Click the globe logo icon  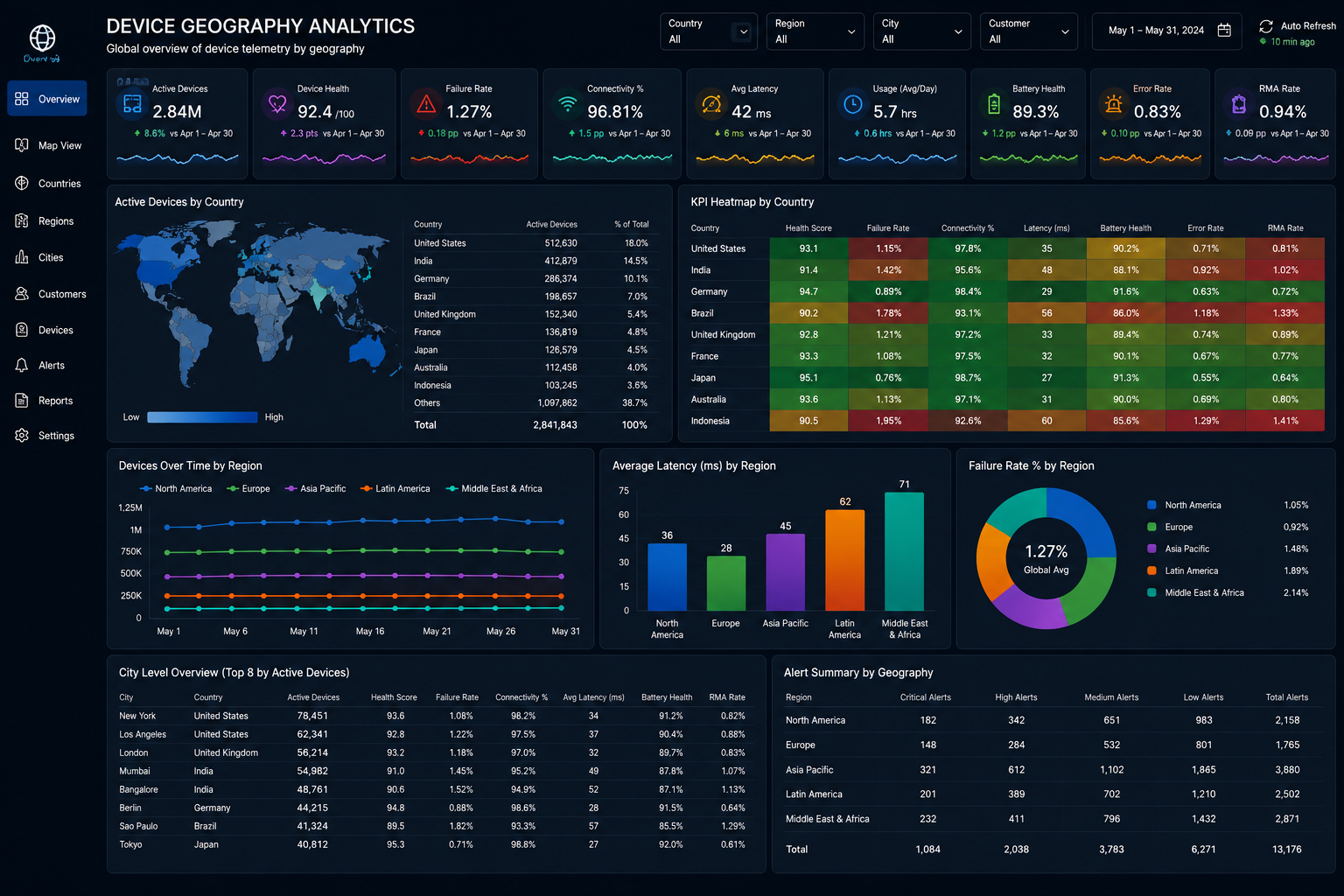click(x=42, y=38)
